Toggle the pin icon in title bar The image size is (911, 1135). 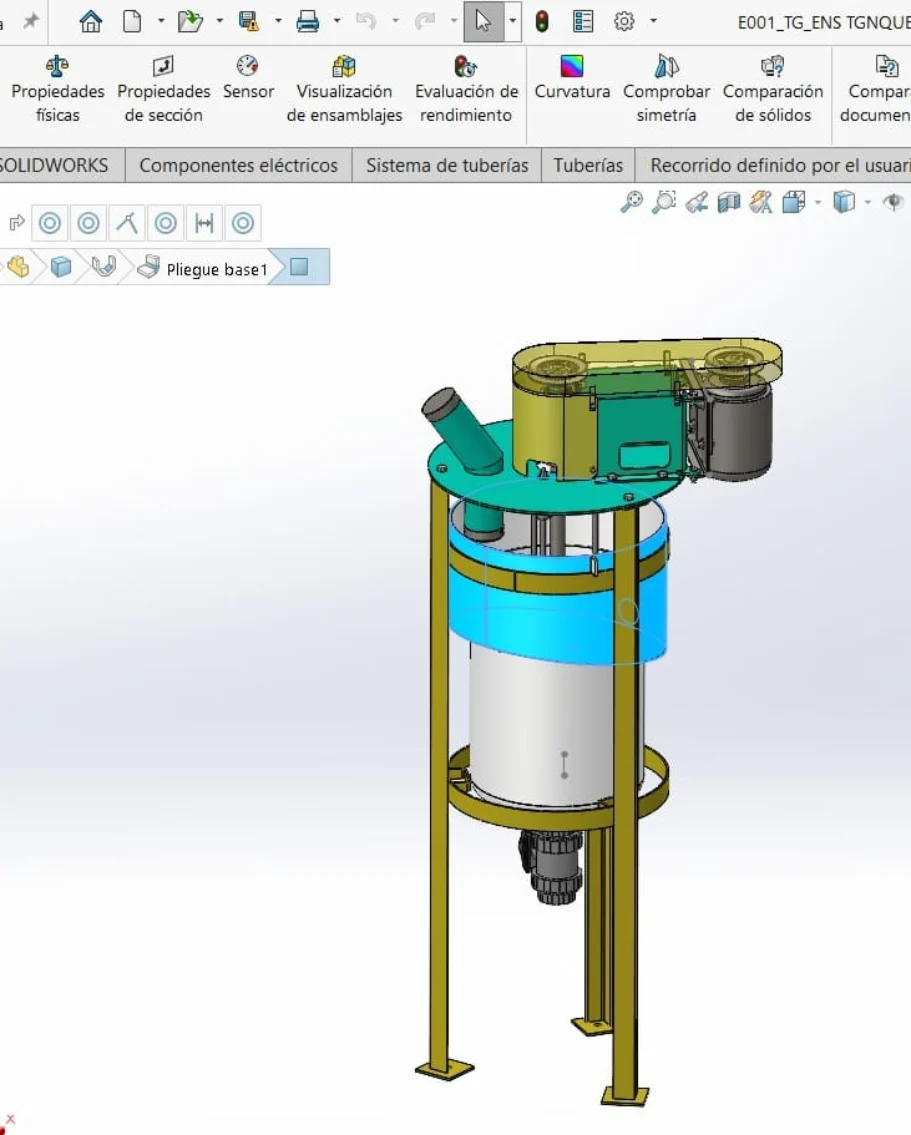tap(31, 21)
